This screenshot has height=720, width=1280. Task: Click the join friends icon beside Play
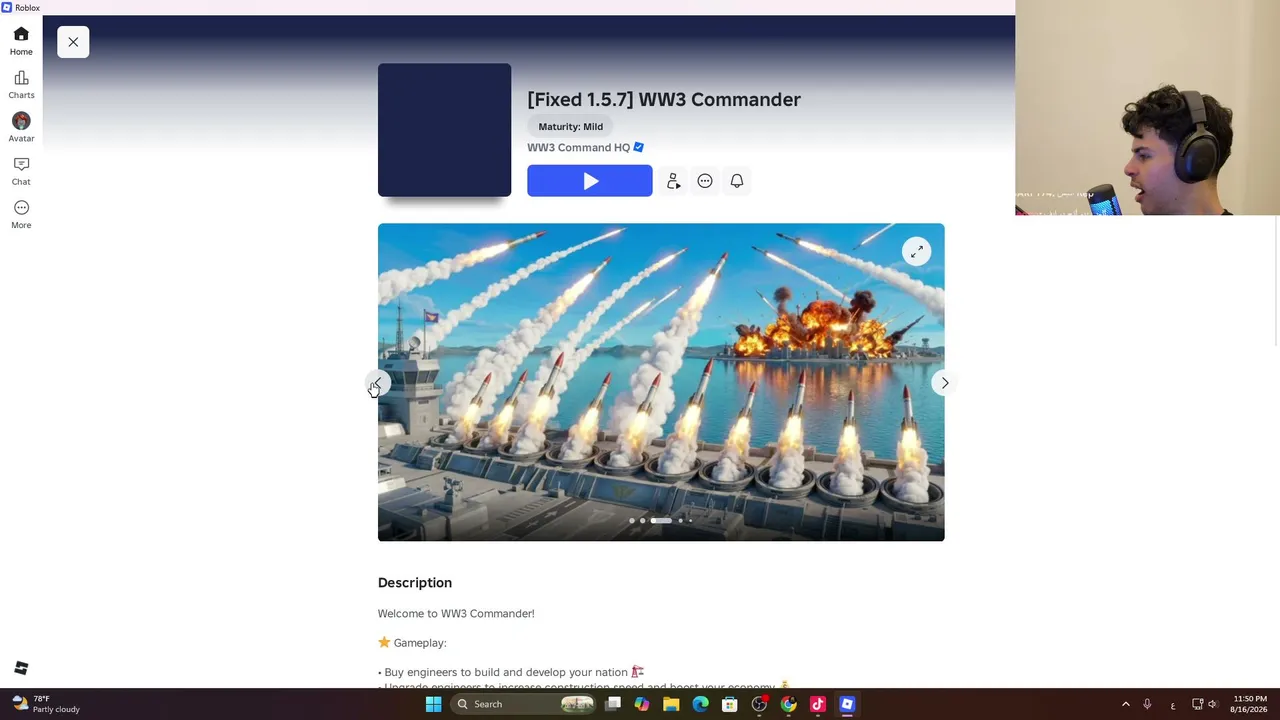click(673, 181)
